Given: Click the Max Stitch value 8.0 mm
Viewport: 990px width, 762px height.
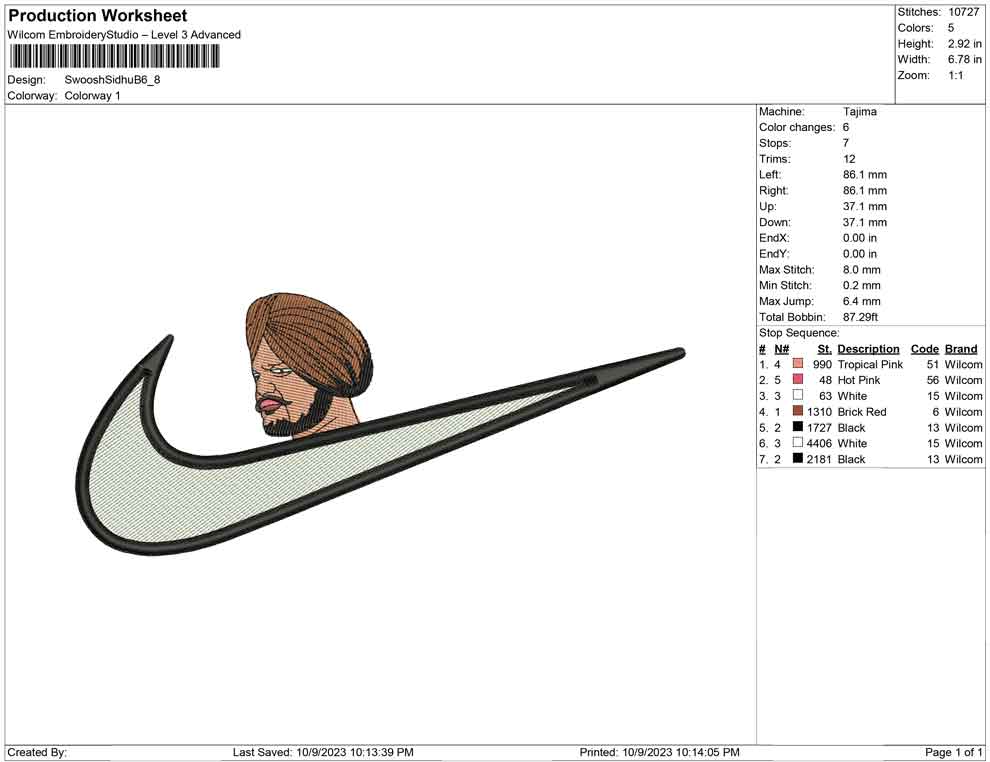Looking at the screenshot, I should (861, 270).
